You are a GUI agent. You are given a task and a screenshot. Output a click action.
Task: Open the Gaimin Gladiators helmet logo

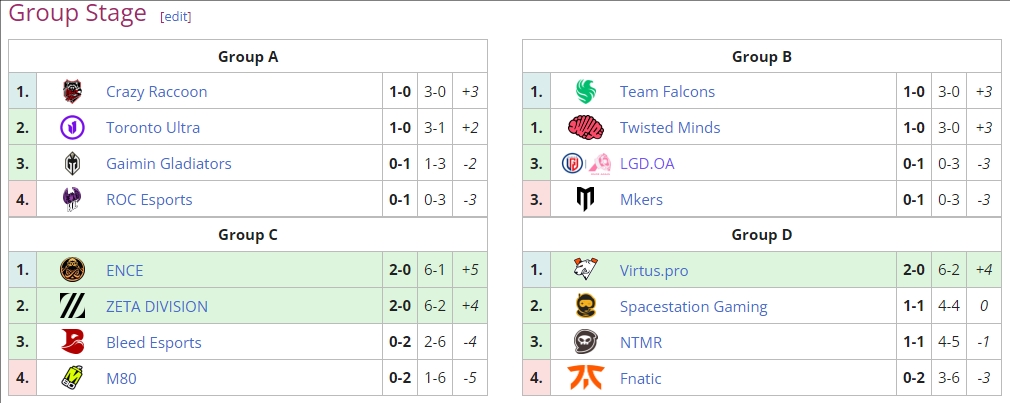(x=72, y=164)
